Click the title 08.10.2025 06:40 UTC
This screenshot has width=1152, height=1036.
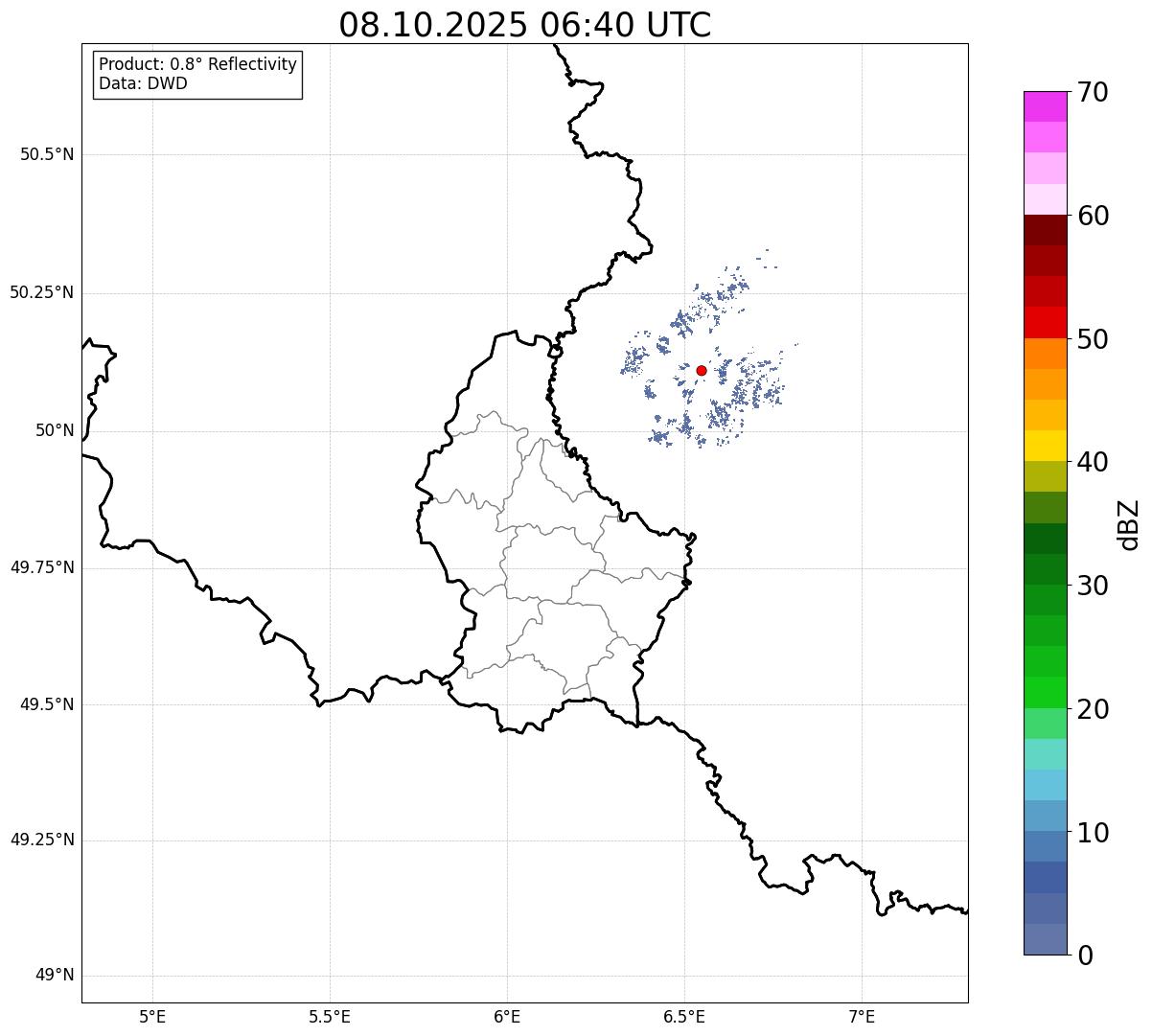click(525, 24)
